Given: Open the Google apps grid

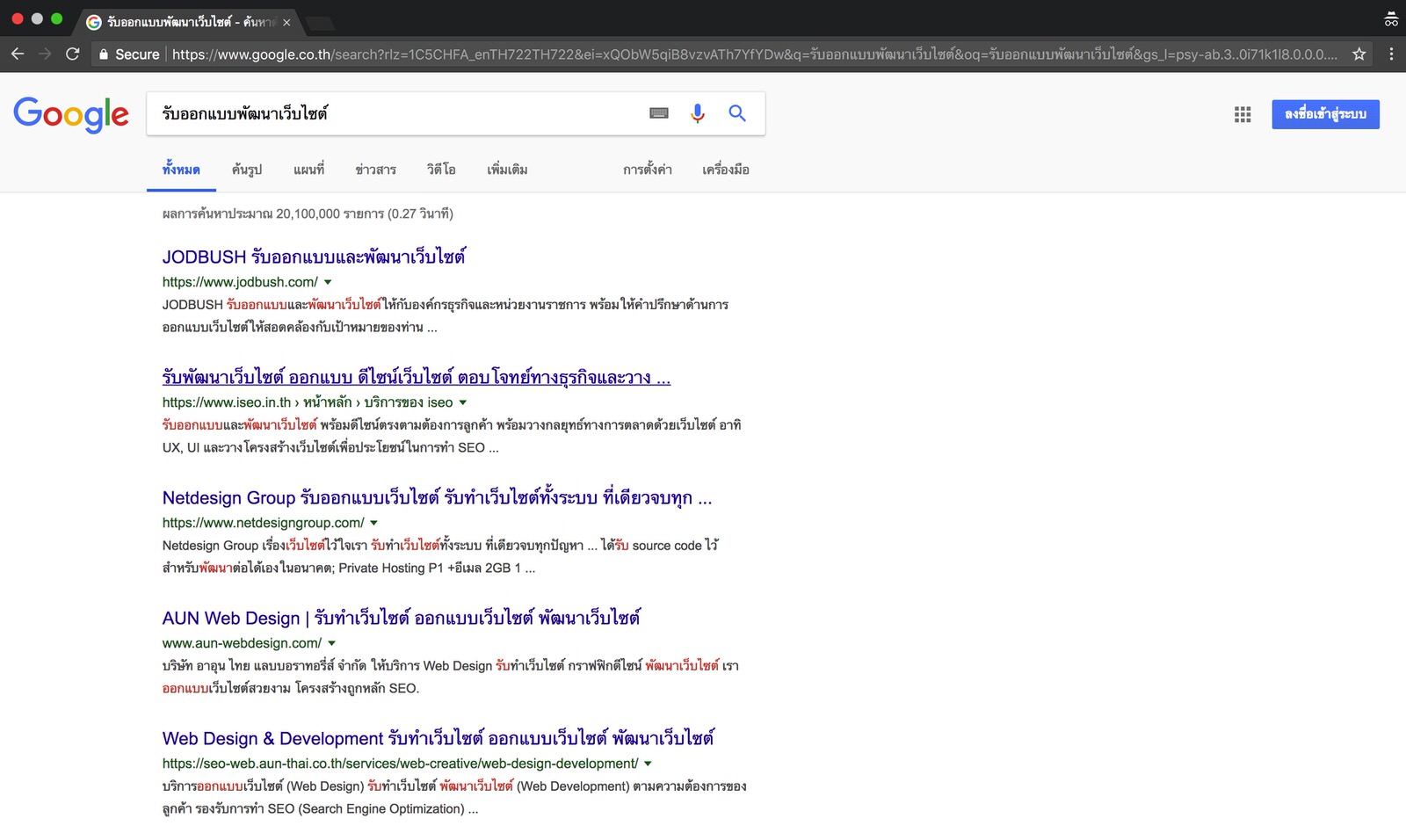Looking at the screenshot, I should [1243, 114].
